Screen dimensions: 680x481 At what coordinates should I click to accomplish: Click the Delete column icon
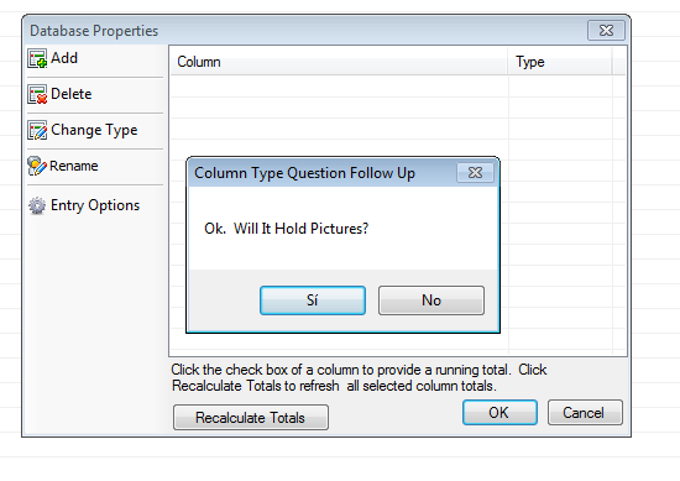tap(37, 95)
